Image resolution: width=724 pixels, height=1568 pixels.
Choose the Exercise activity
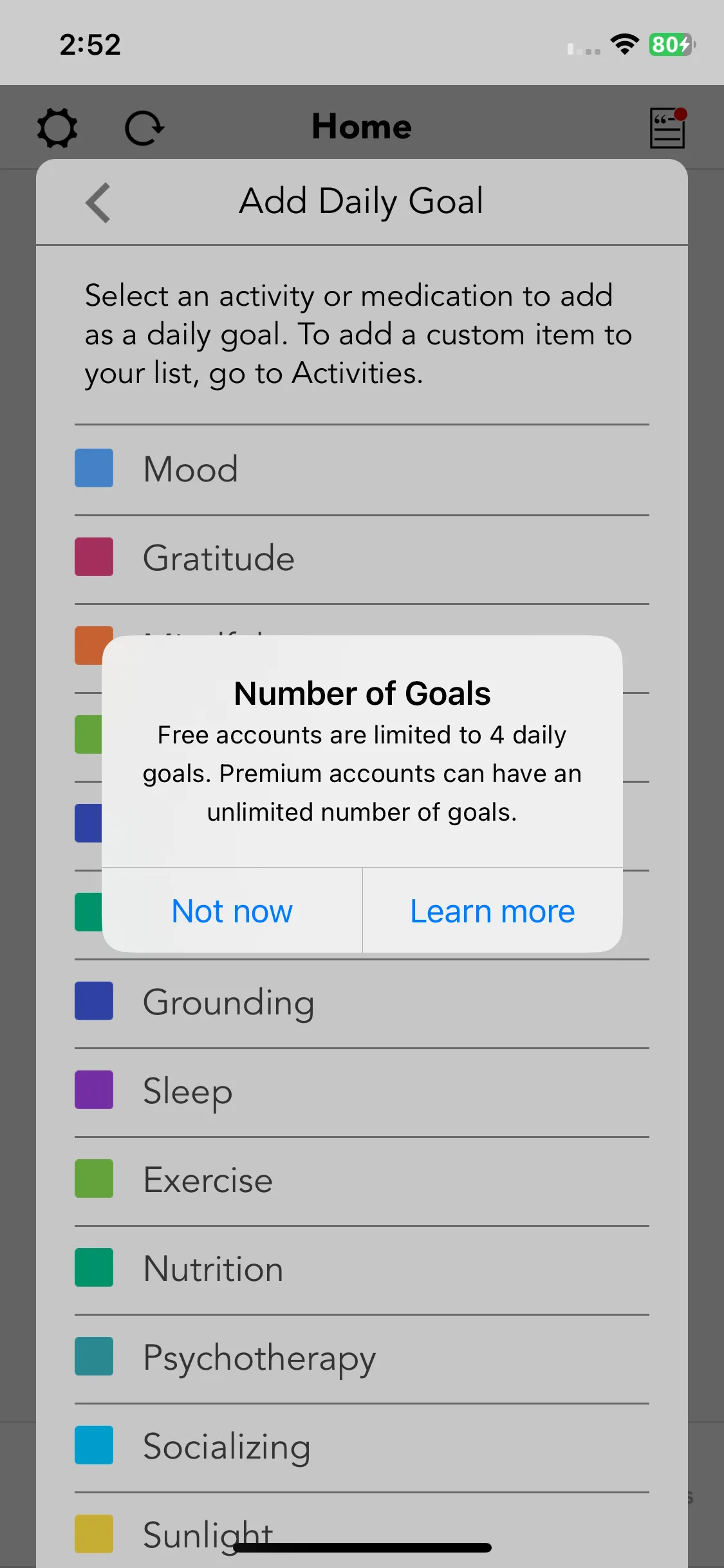[x=362, y=1180]
